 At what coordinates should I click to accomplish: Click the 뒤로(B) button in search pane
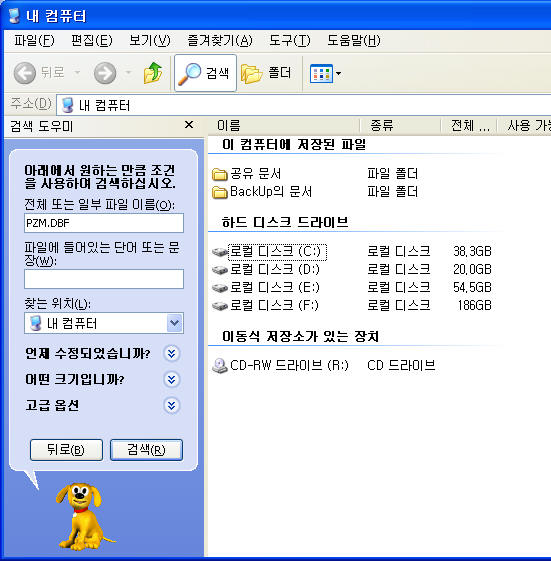[x=66, y=450]
